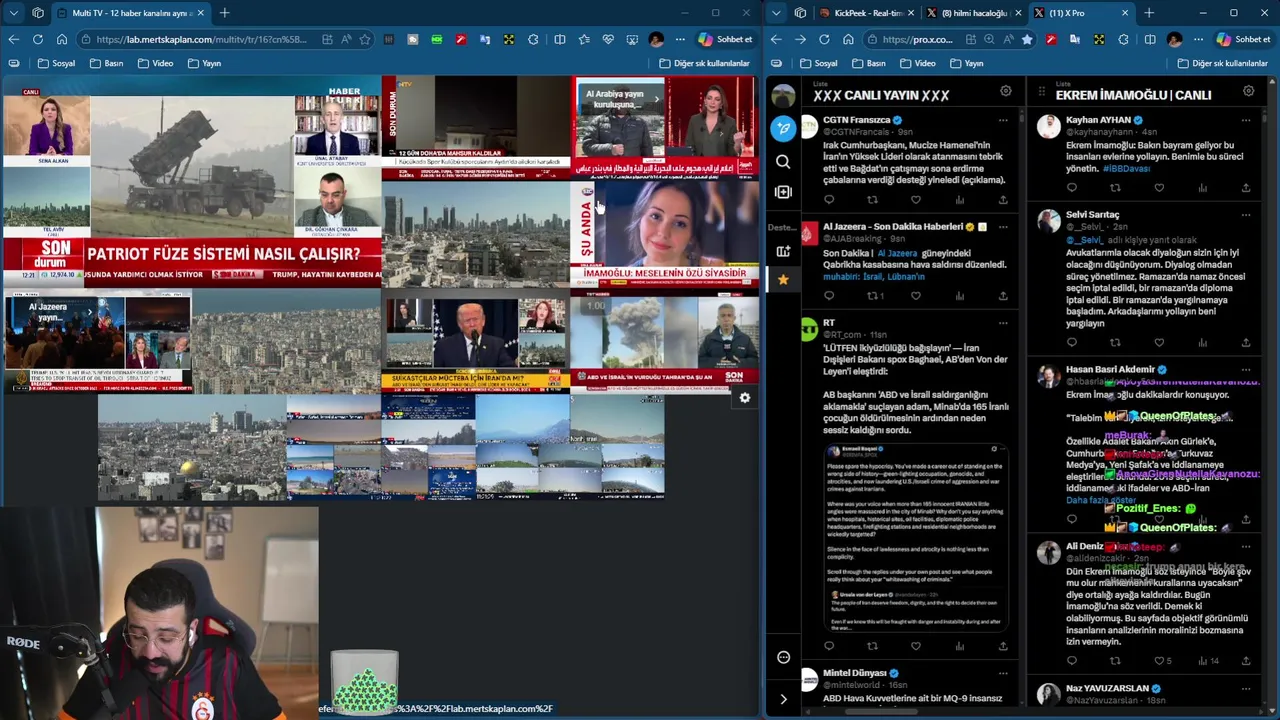The image size is (1280, 720).
Task: Select Patriot Füze Sistemi news video tile
Action: pos(191,180)
